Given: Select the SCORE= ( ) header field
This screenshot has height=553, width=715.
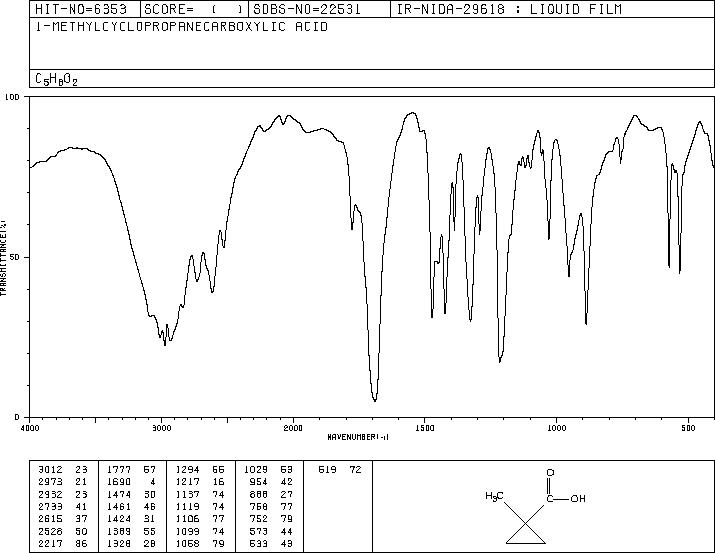Looking at the screenshot, I should click(194, 9).
